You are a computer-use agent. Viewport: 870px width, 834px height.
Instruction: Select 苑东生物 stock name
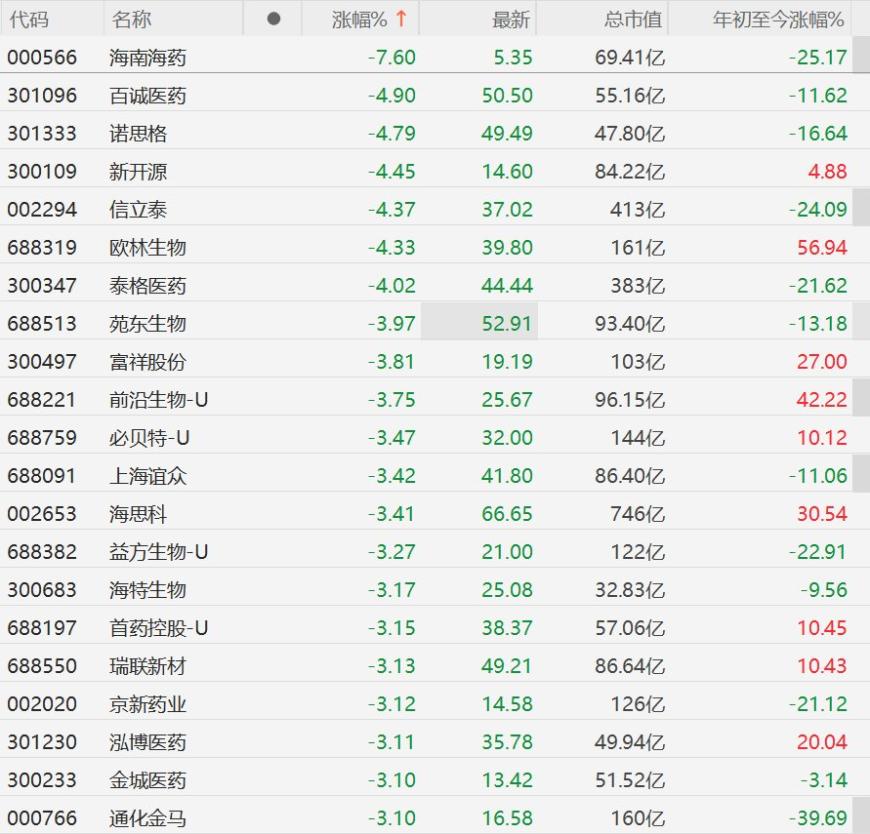pos(148,324)
